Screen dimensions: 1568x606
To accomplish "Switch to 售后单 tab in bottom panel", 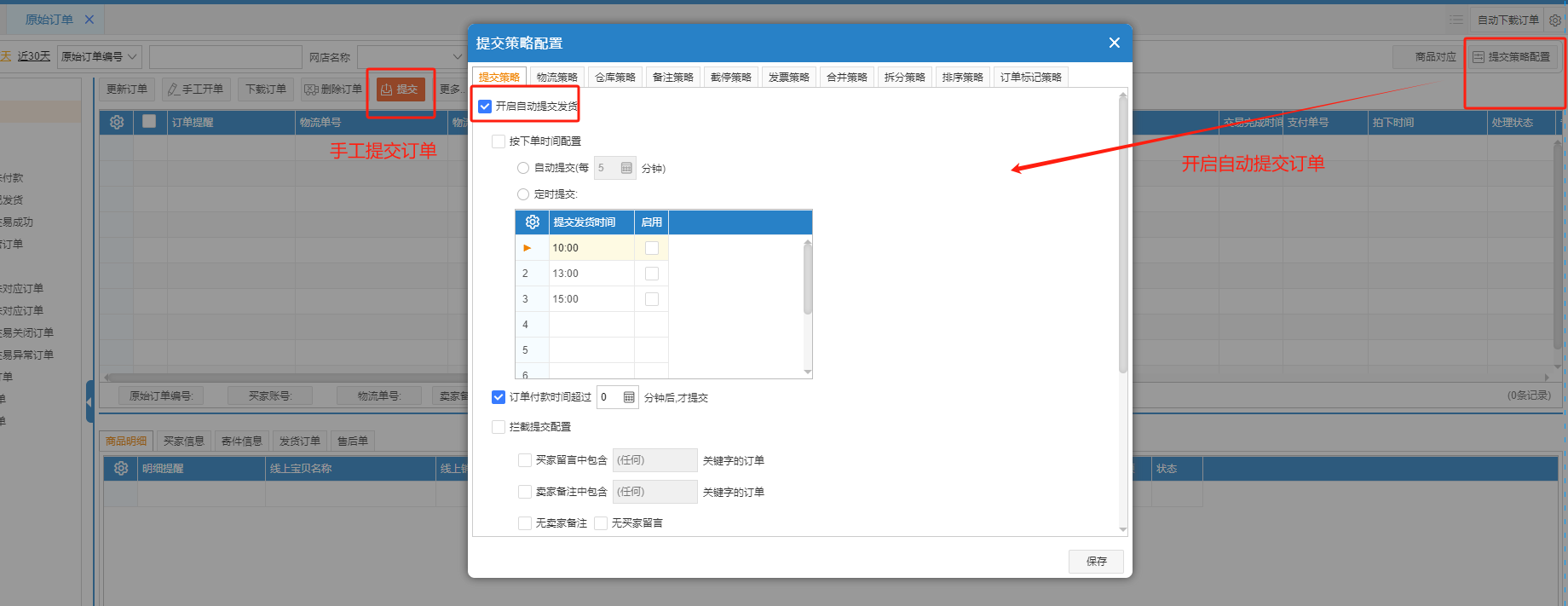I will tap(353, 442).
